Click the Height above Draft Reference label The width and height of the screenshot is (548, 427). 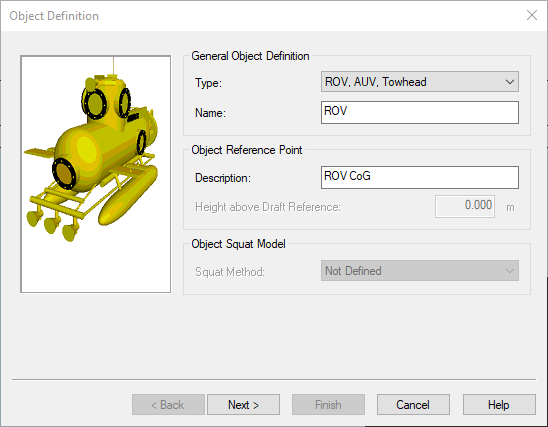pos(268,207)
